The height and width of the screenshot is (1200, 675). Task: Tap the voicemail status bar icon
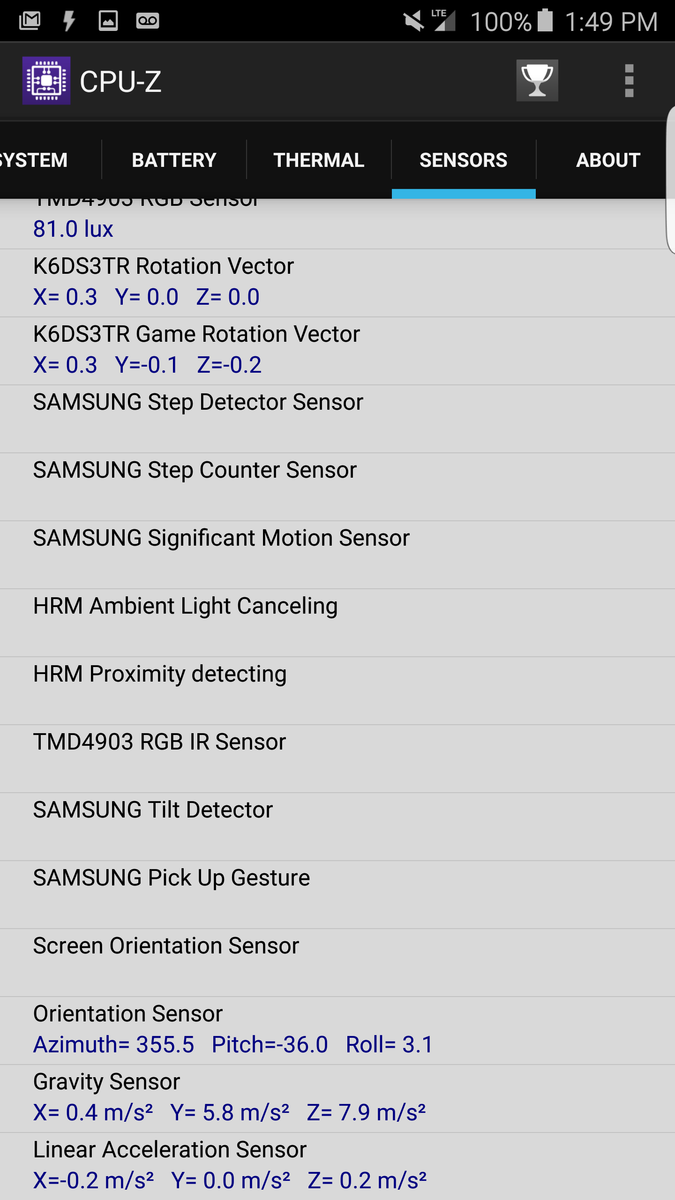147,21
